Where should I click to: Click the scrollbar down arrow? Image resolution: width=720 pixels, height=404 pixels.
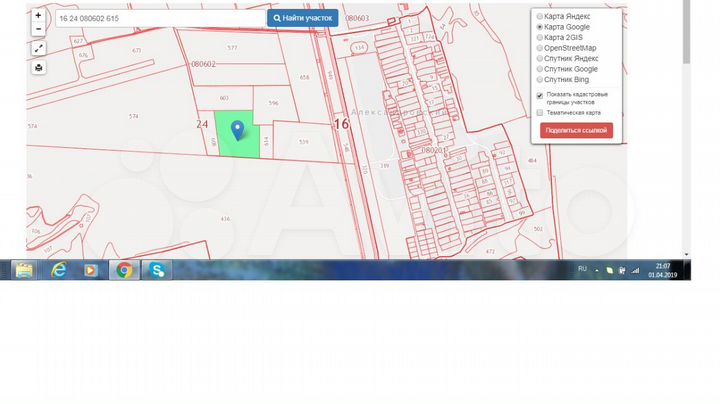pyautogui.click(x=686, y=254)
